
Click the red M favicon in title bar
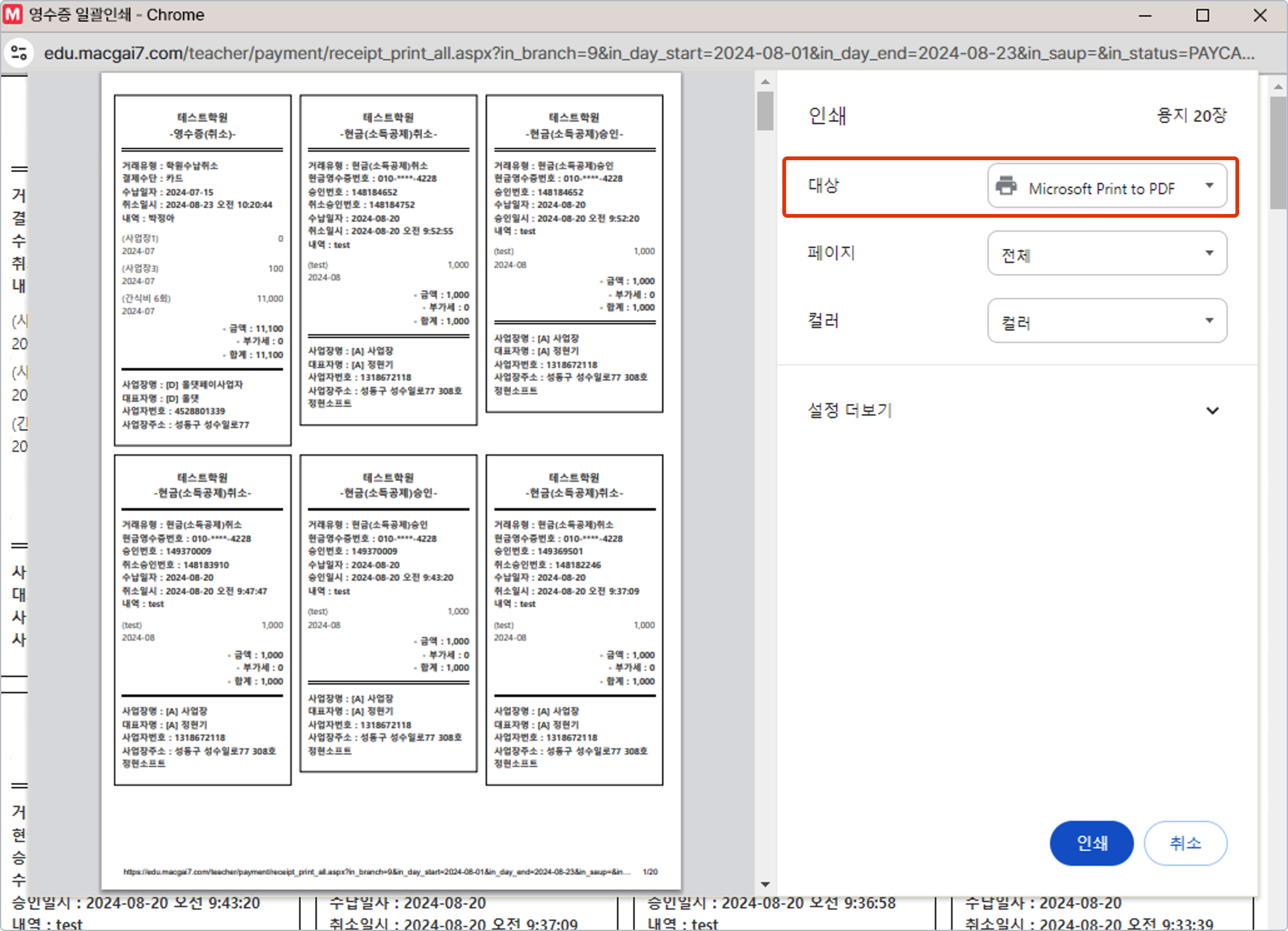pos(13,14)
